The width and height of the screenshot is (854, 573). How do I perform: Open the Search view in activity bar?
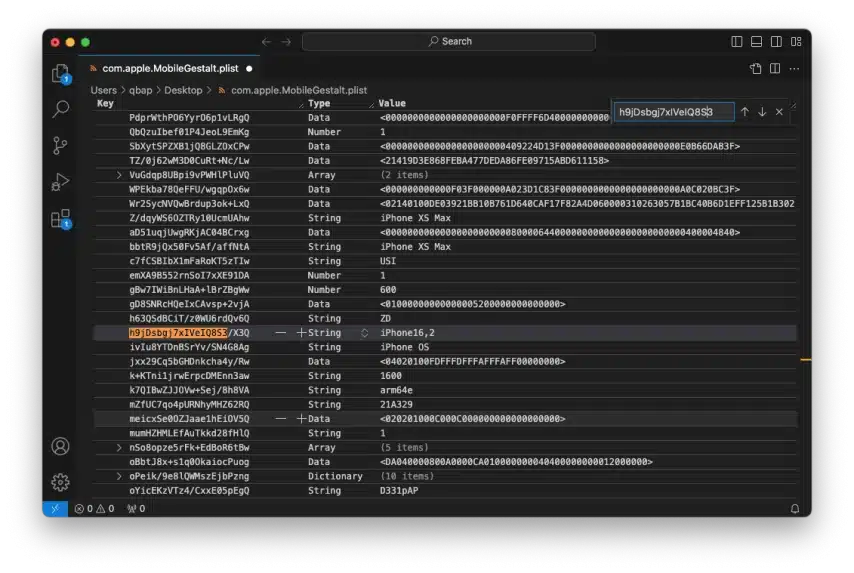coord(60,109)
